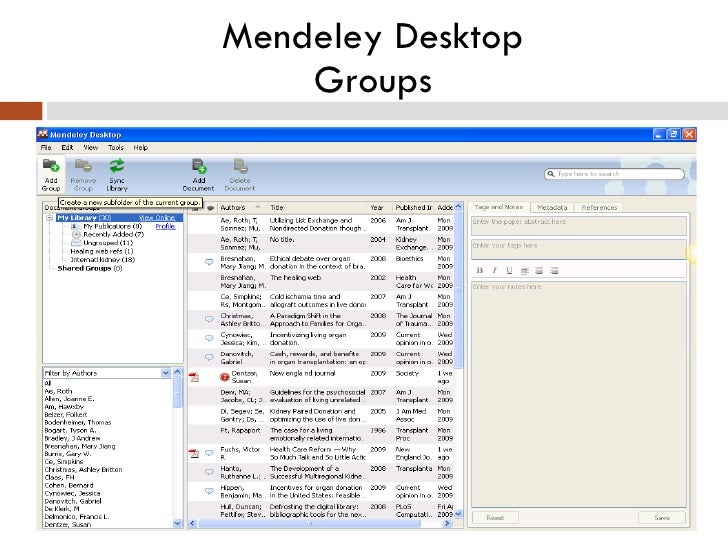The image size is (728, 546).
Task: Click the Mendeley Desktop title bar logo
Action: pos(43,134)
